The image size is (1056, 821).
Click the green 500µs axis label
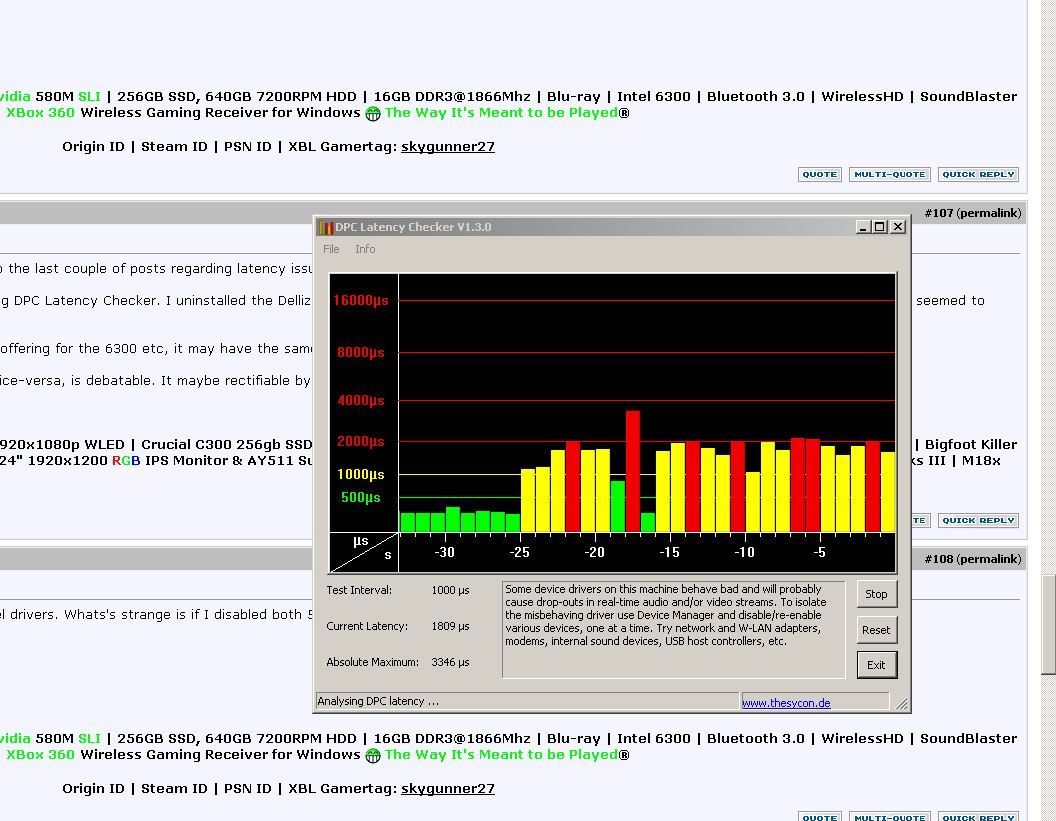[361, 498]
